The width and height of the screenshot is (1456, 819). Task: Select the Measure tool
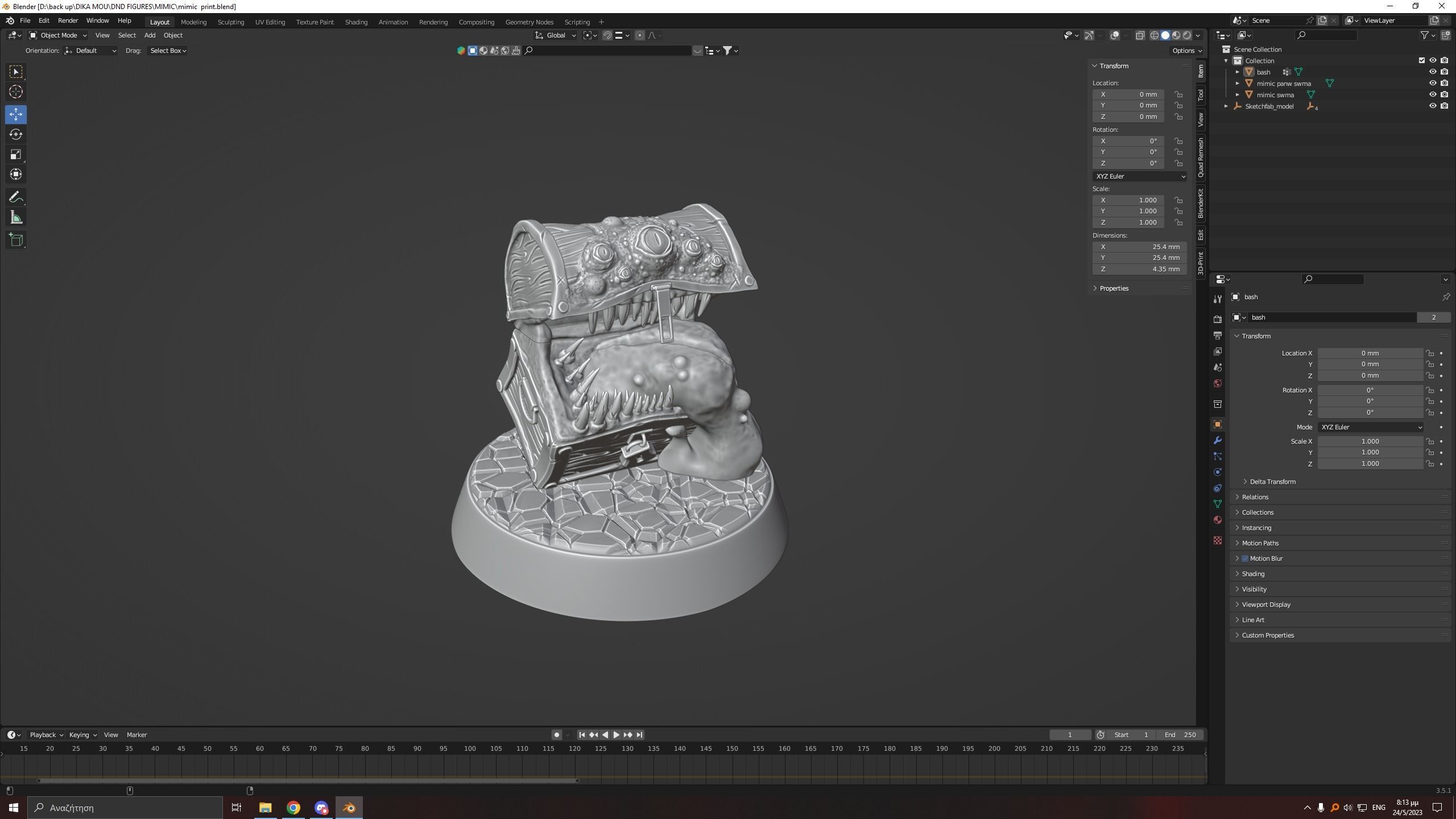point(16,217)
